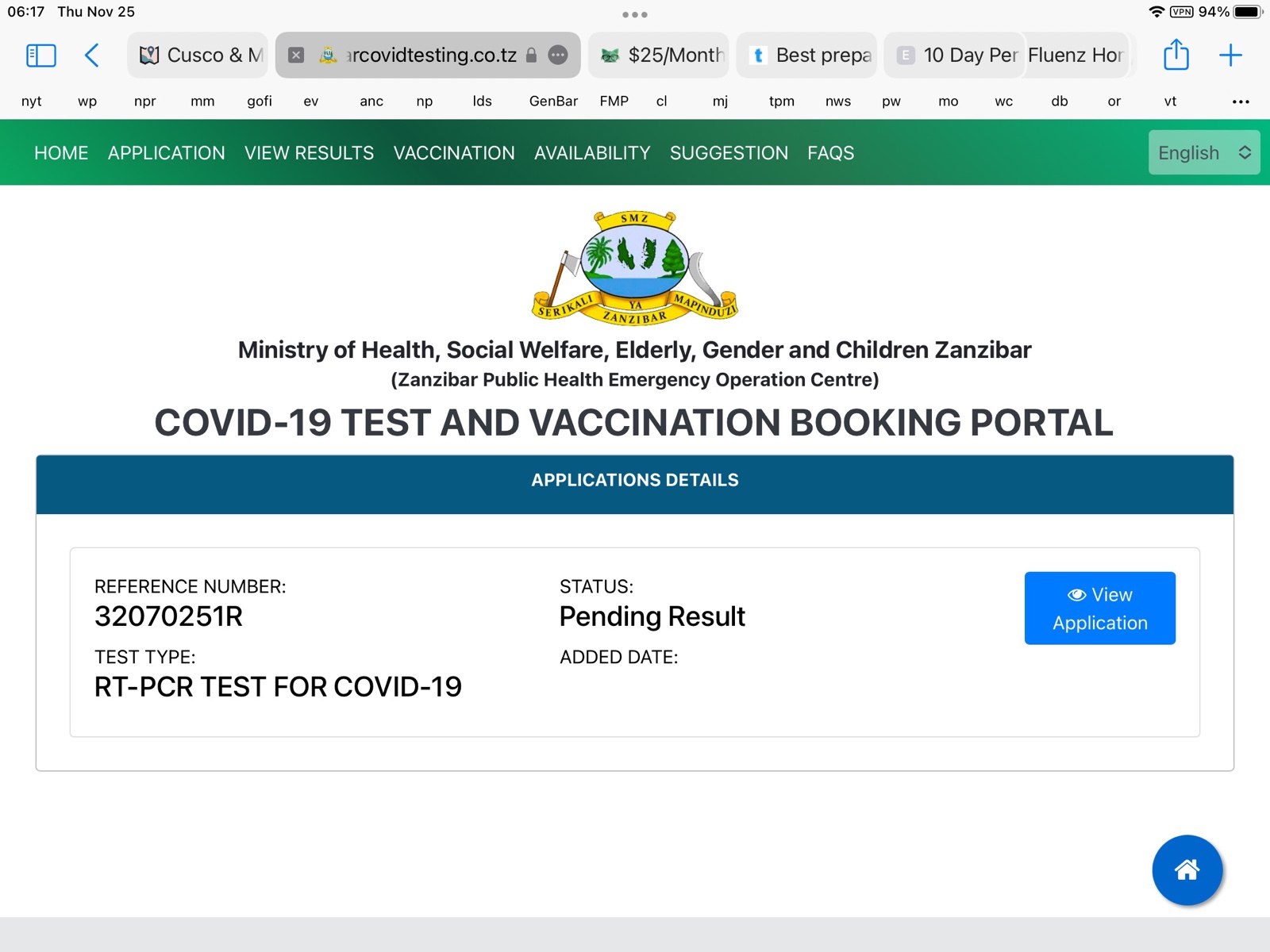Open the VIEW RESULTS menu item
Image resolution: width=1270 pixels, height=952 pixels.
point(309,153)
